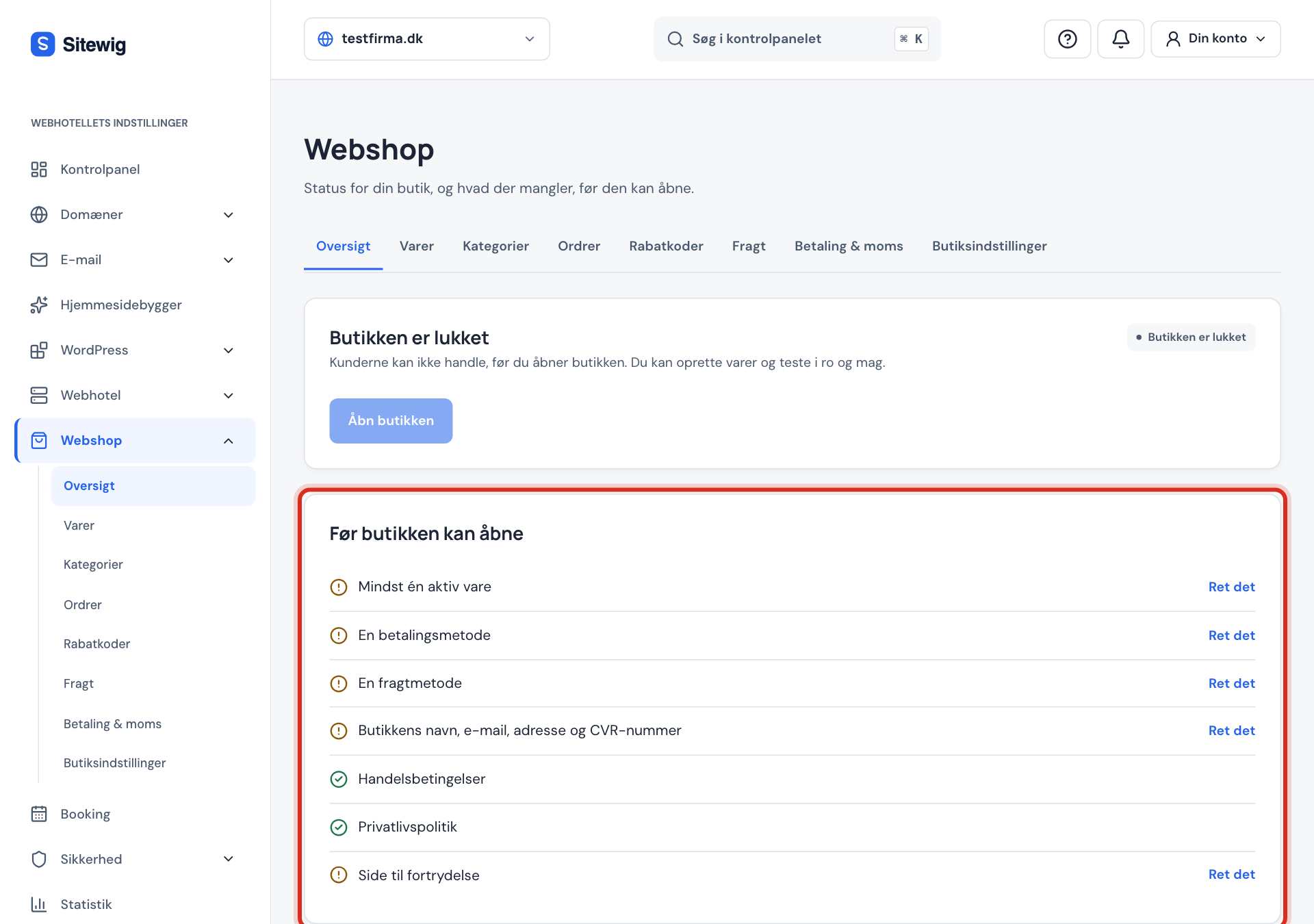Click the WordPress blocks icon
1314x924 pixels.
(x=39, y=350)
